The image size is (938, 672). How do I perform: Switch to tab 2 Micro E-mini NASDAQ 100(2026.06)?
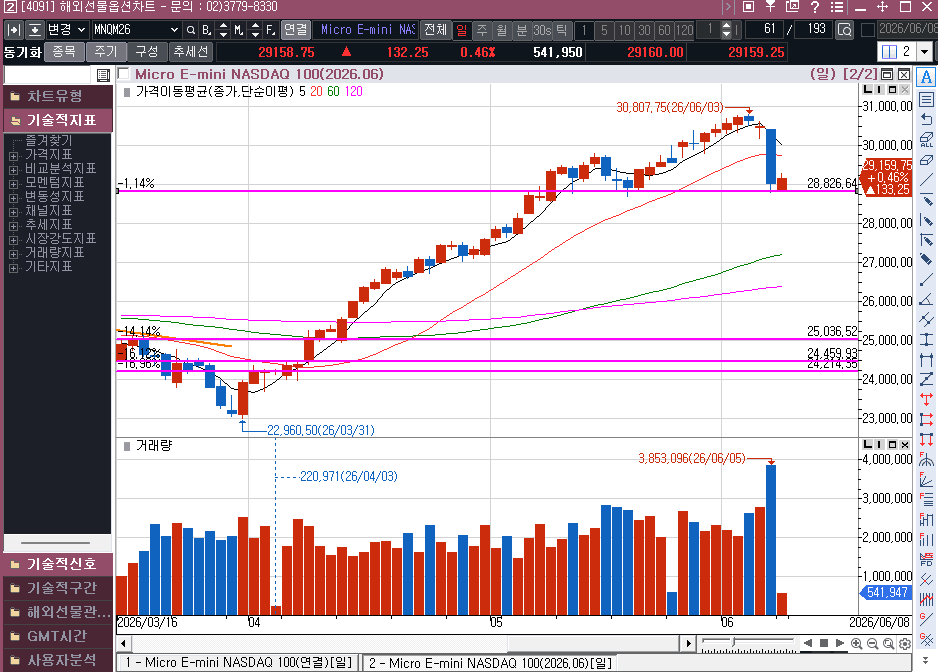click(491, 662)
